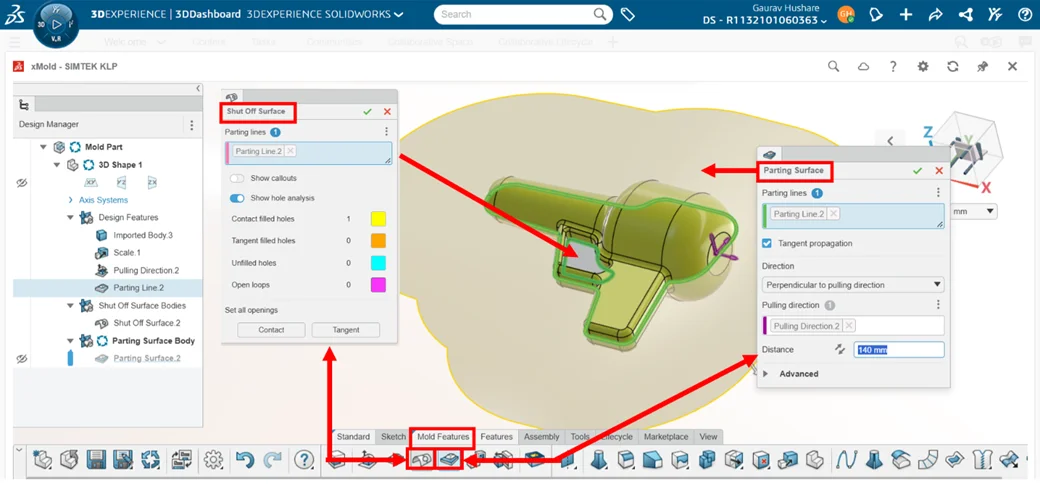The width and height of the screenshot is (1040, 484).
Task: Toggle Show hole analysis switch
Action: 237,198
